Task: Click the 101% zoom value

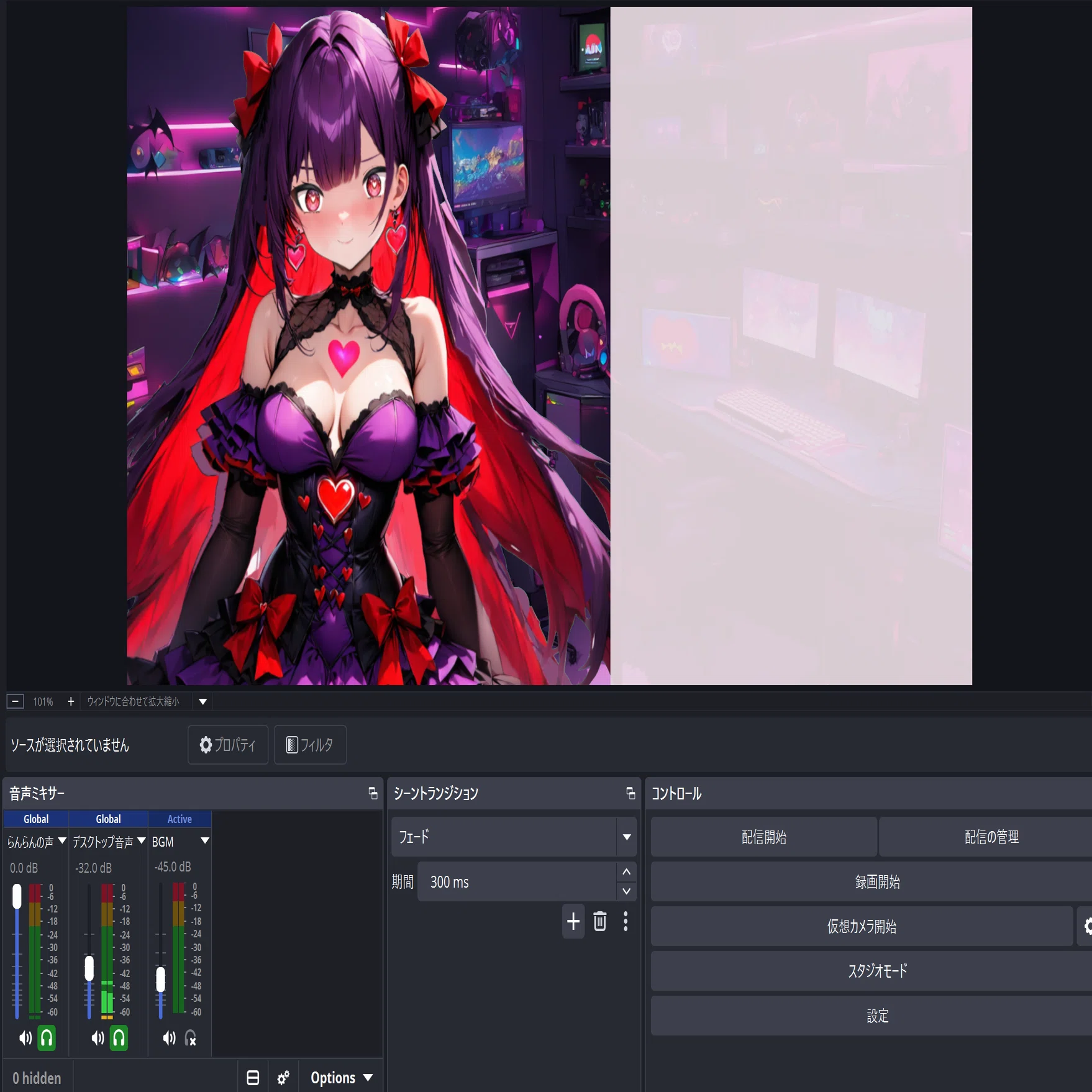Action: click(43, 701)
